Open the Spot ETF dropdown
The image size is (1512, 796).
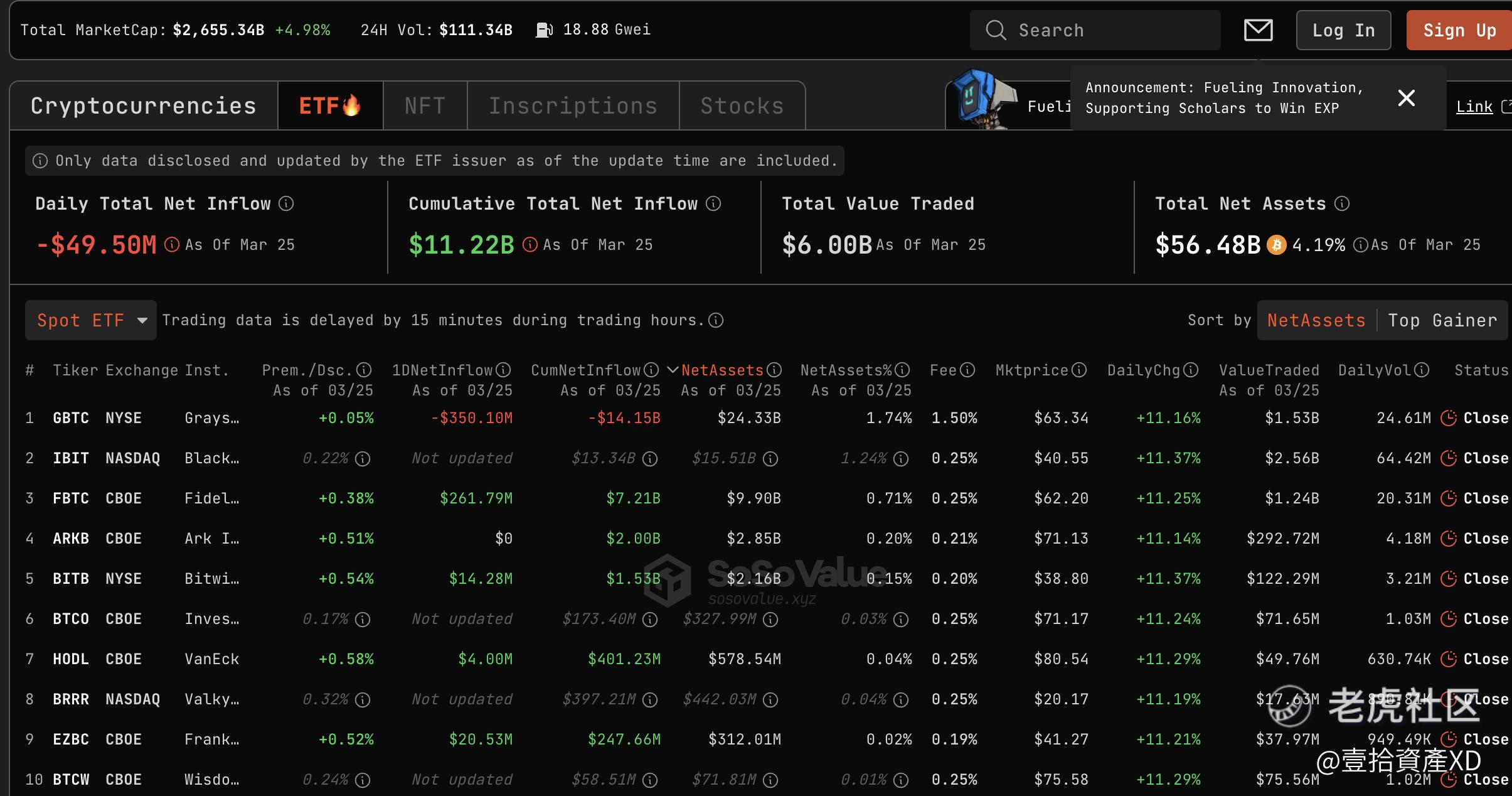(91, 320)
